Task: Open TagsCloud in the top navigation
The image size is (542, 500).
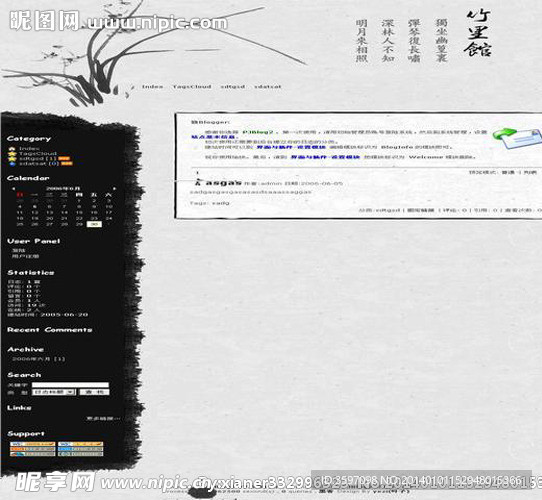Action: (192, 86)
